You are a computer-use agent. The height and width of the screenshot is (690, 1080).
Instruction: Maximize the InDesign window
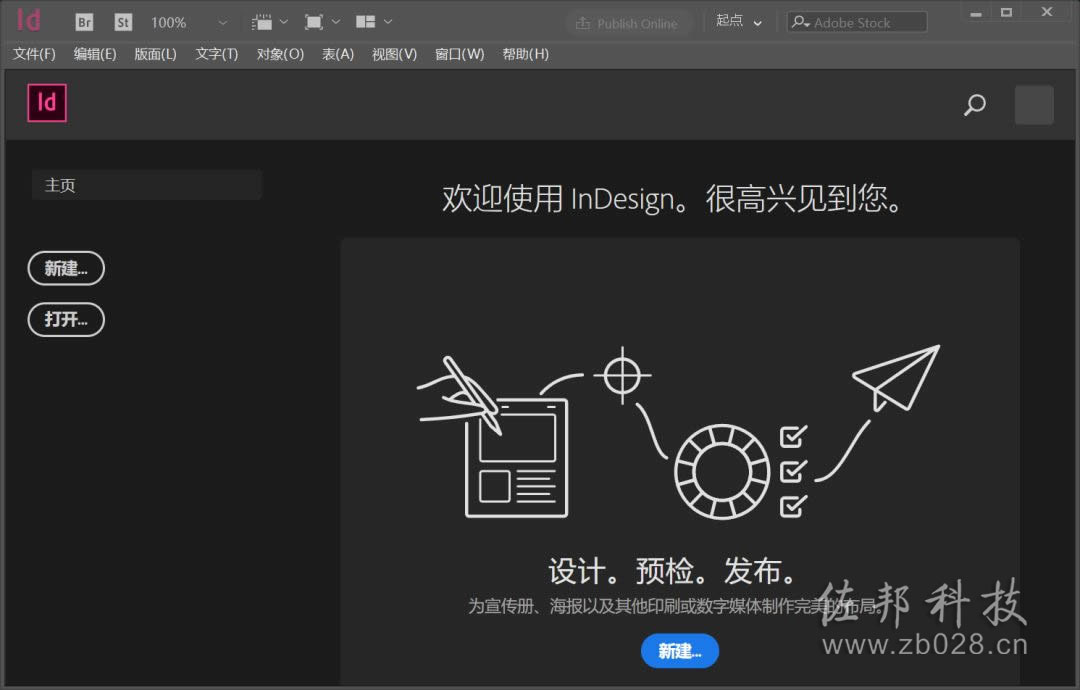pos(1006,12)
